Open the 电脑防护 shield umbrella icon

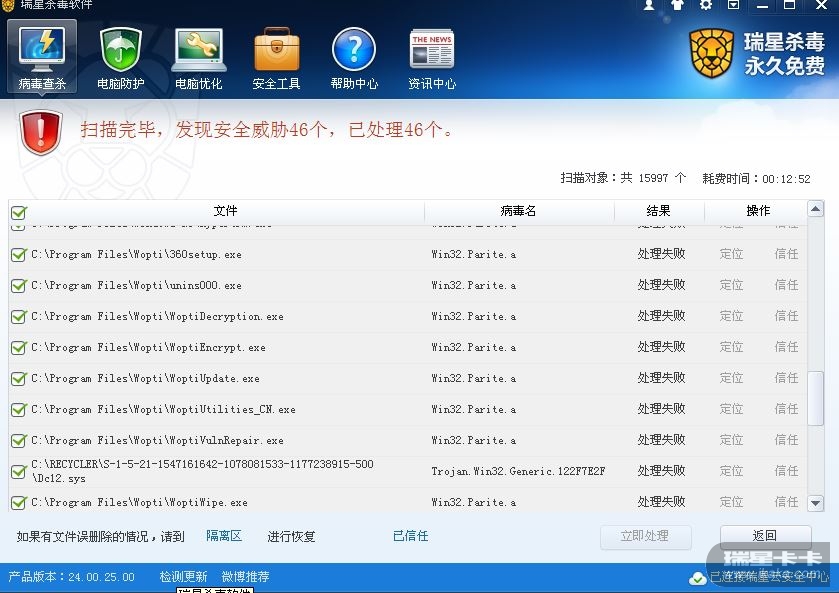point(120,57)
